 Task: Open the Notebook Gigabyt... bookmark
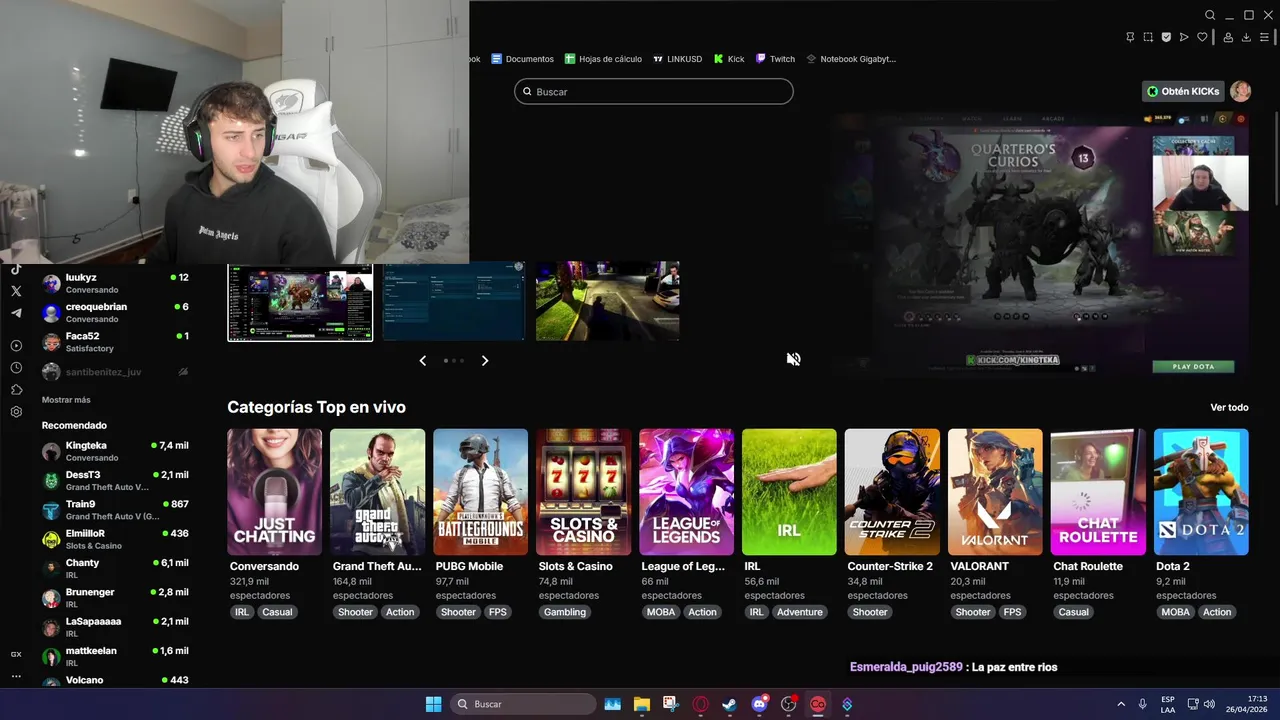click(x=851, y=59)
